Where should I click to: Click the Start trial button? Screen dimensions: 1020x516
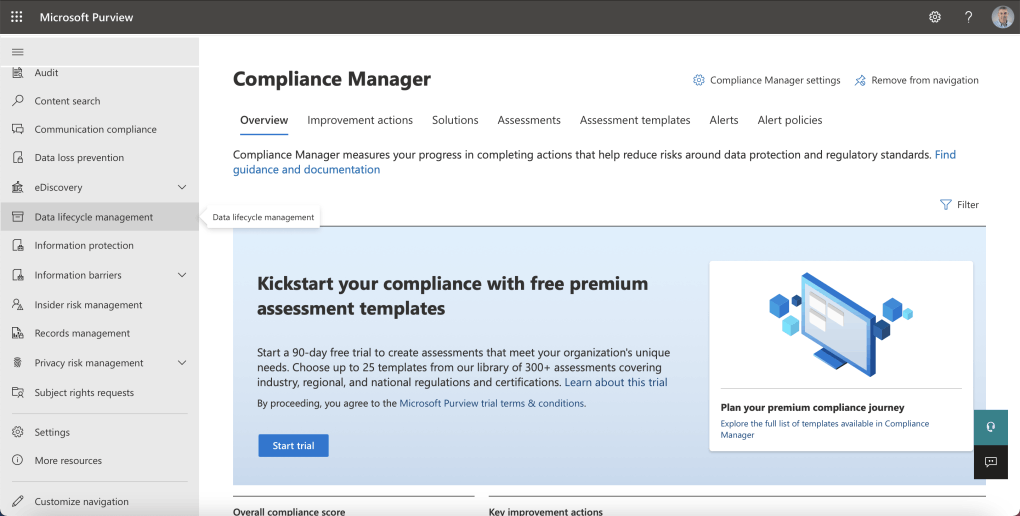point(293,446)
